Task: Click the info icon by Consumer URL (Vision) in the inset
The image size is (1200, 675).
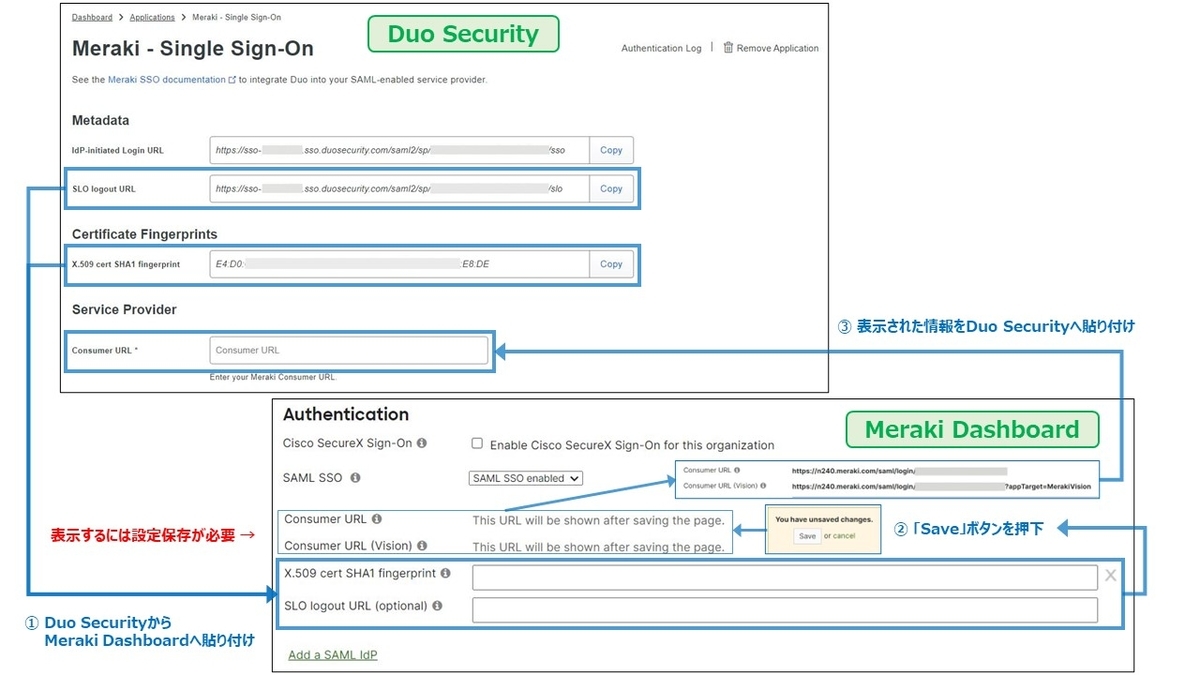Action: [763, 486]
